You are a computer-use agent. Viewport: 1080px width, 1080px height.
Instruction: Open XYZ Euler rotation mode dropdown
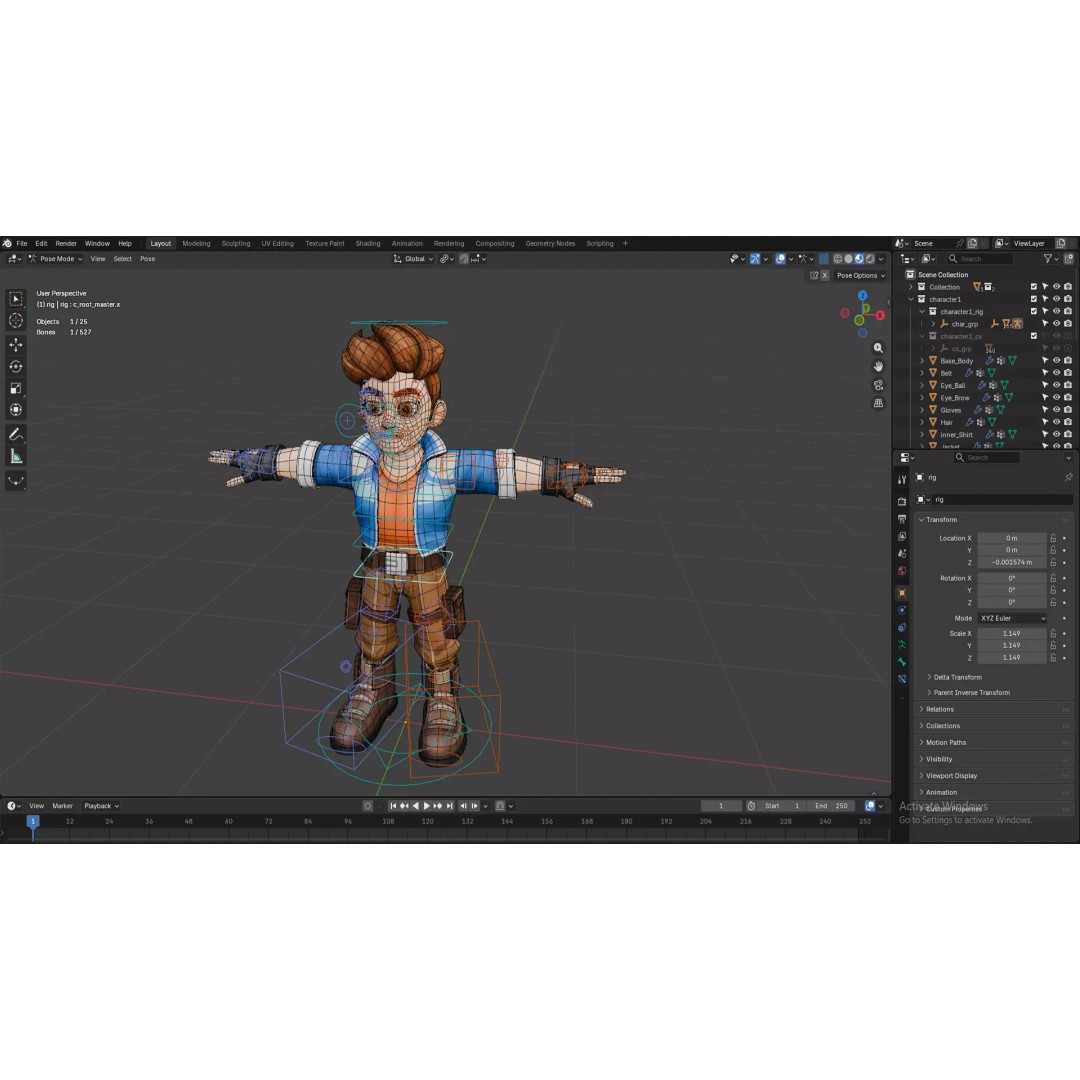pos(1012,619)
